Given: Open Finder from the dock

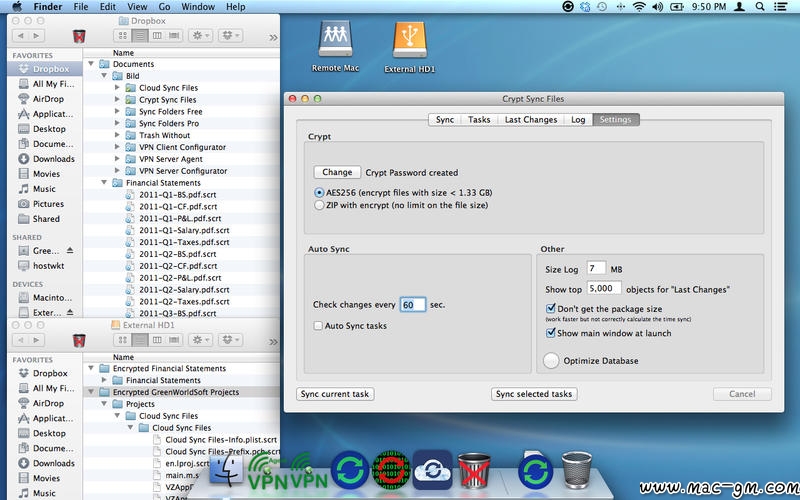Looking at the screenshot, I should pyautogui.click(x=226, y=471).
